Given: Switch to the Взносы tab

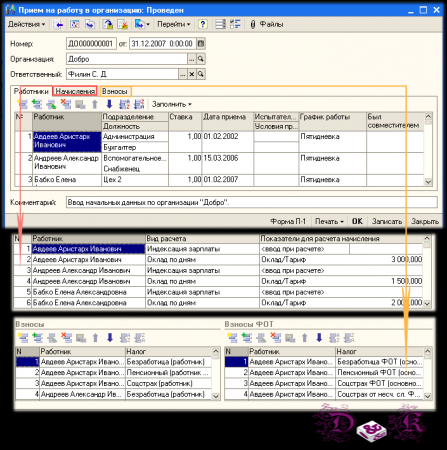Looking at the screenshot, I should pyautogui.click(x=115, y=91).
